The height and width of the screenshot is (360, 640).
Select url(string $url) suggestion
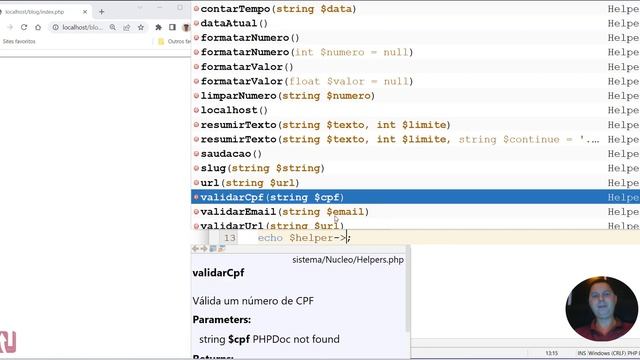point(416,183)
